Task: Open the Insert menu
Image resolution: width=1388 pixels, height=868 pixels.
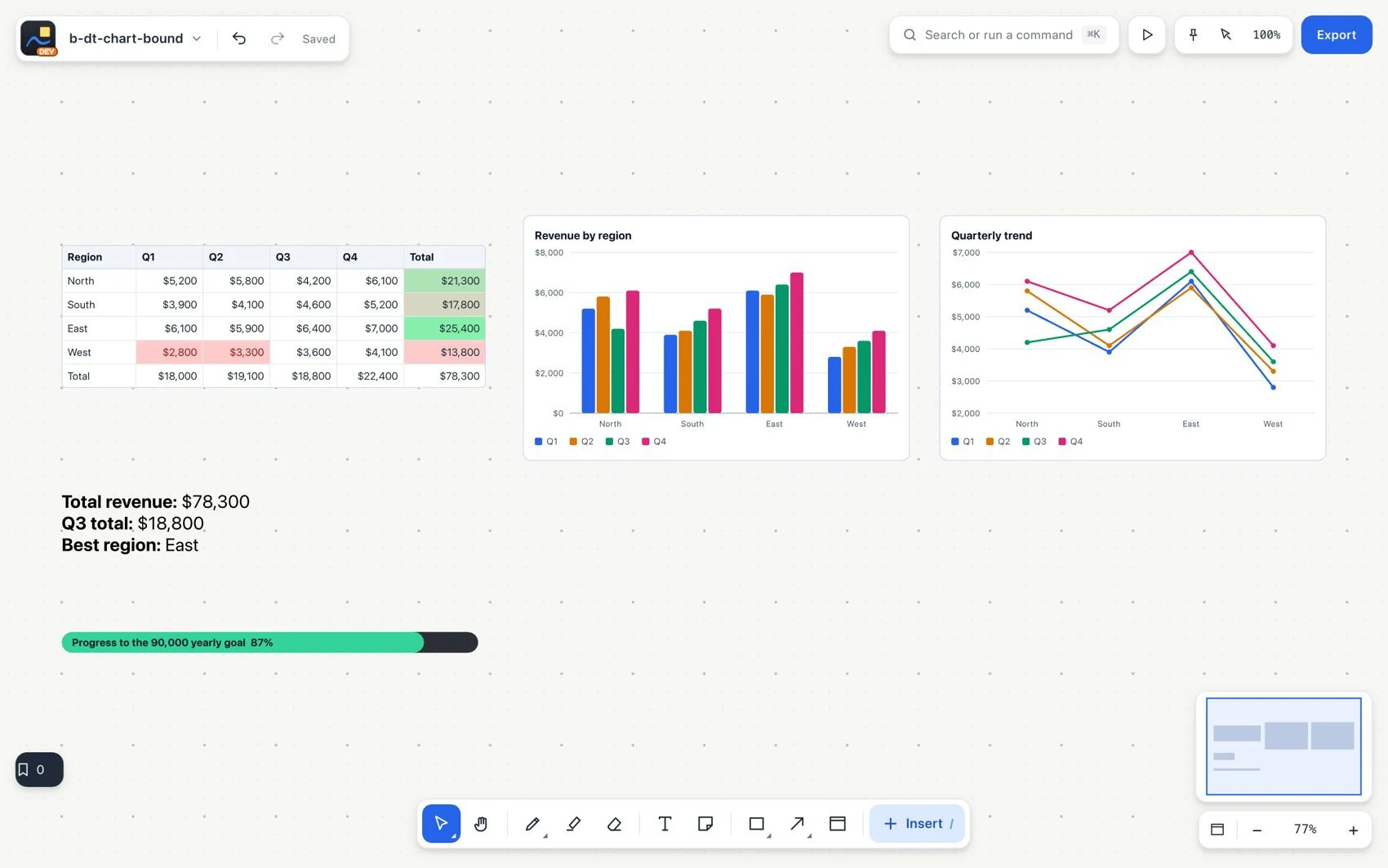Action: (917, 823)
